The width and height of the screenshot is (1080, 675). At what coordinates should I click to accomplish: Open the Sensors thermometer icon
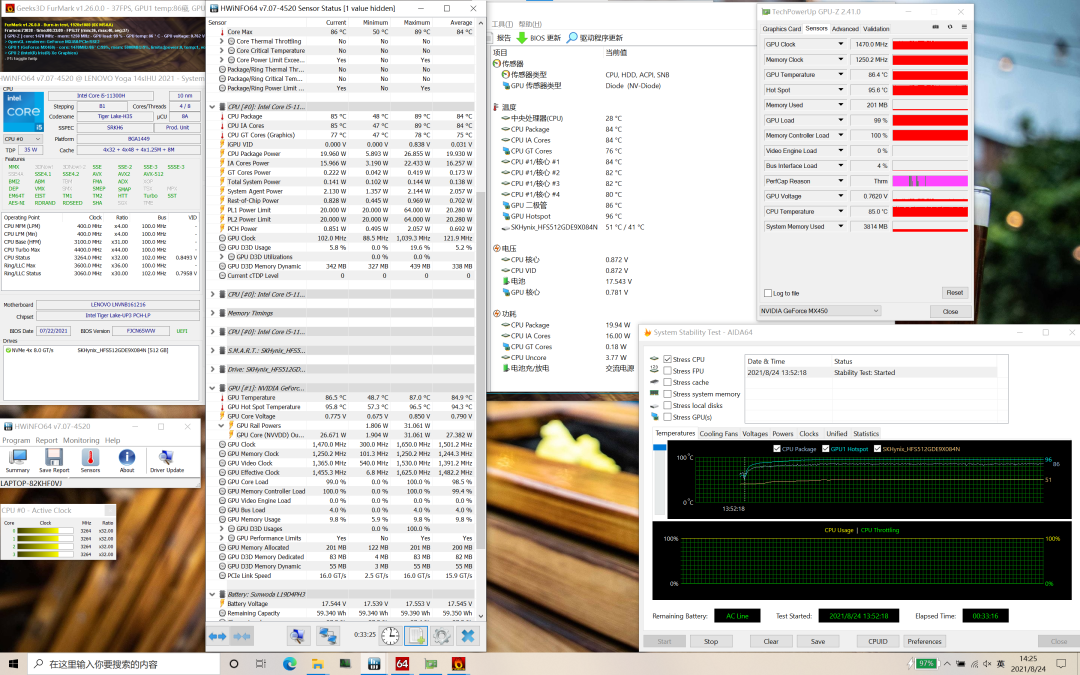90,458
